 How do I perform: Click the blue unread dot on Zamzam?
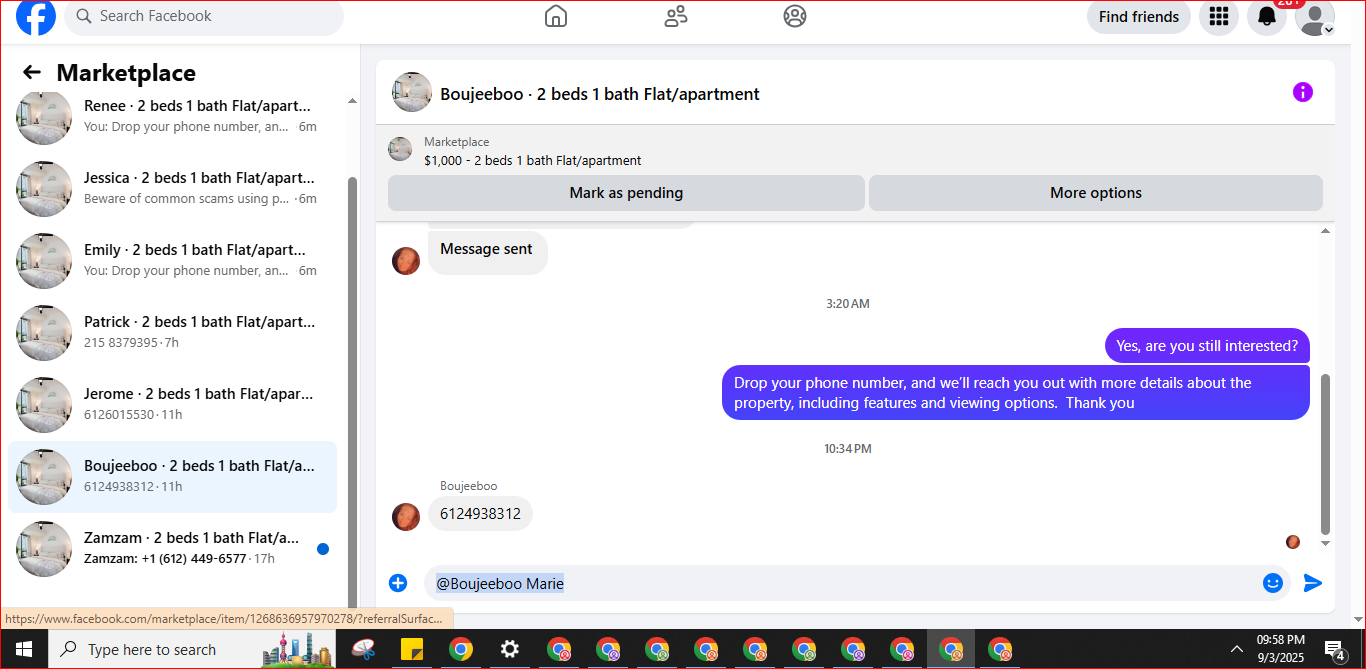click(x=323, y=549)
